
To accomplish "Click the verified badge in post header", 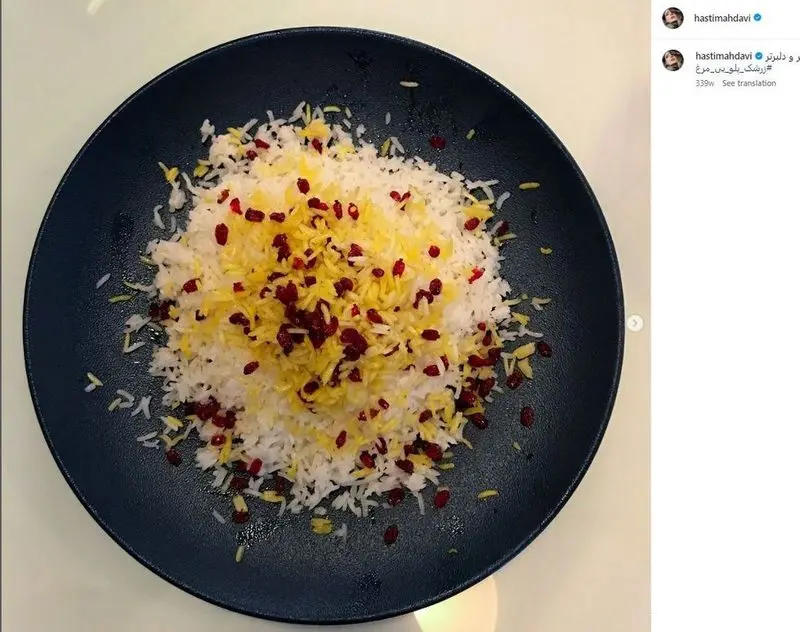I will tap(758, 18).
